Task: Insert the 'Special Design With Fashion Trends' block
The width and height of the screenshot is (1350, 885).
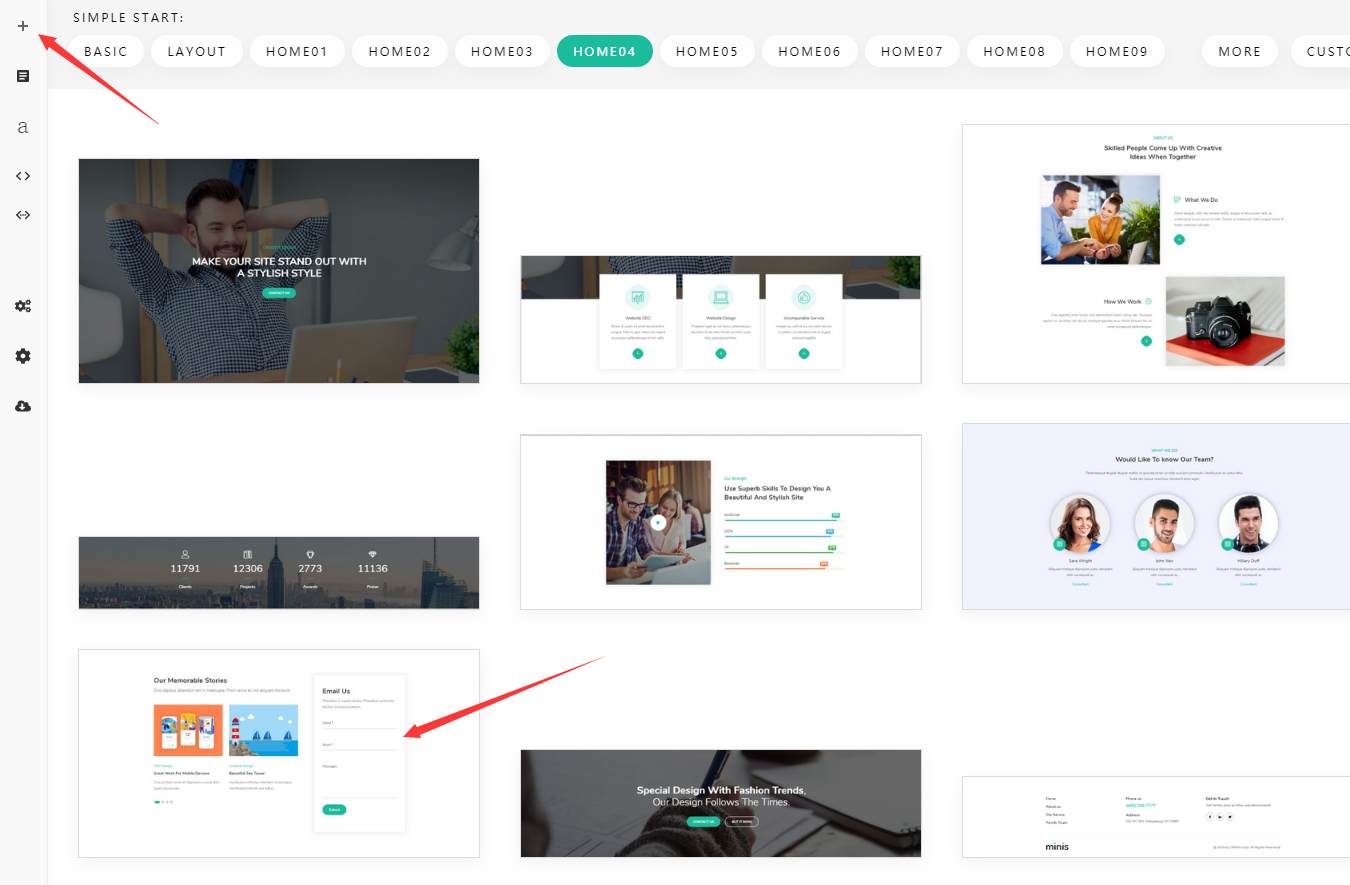Action: click(x=720, y=803)
